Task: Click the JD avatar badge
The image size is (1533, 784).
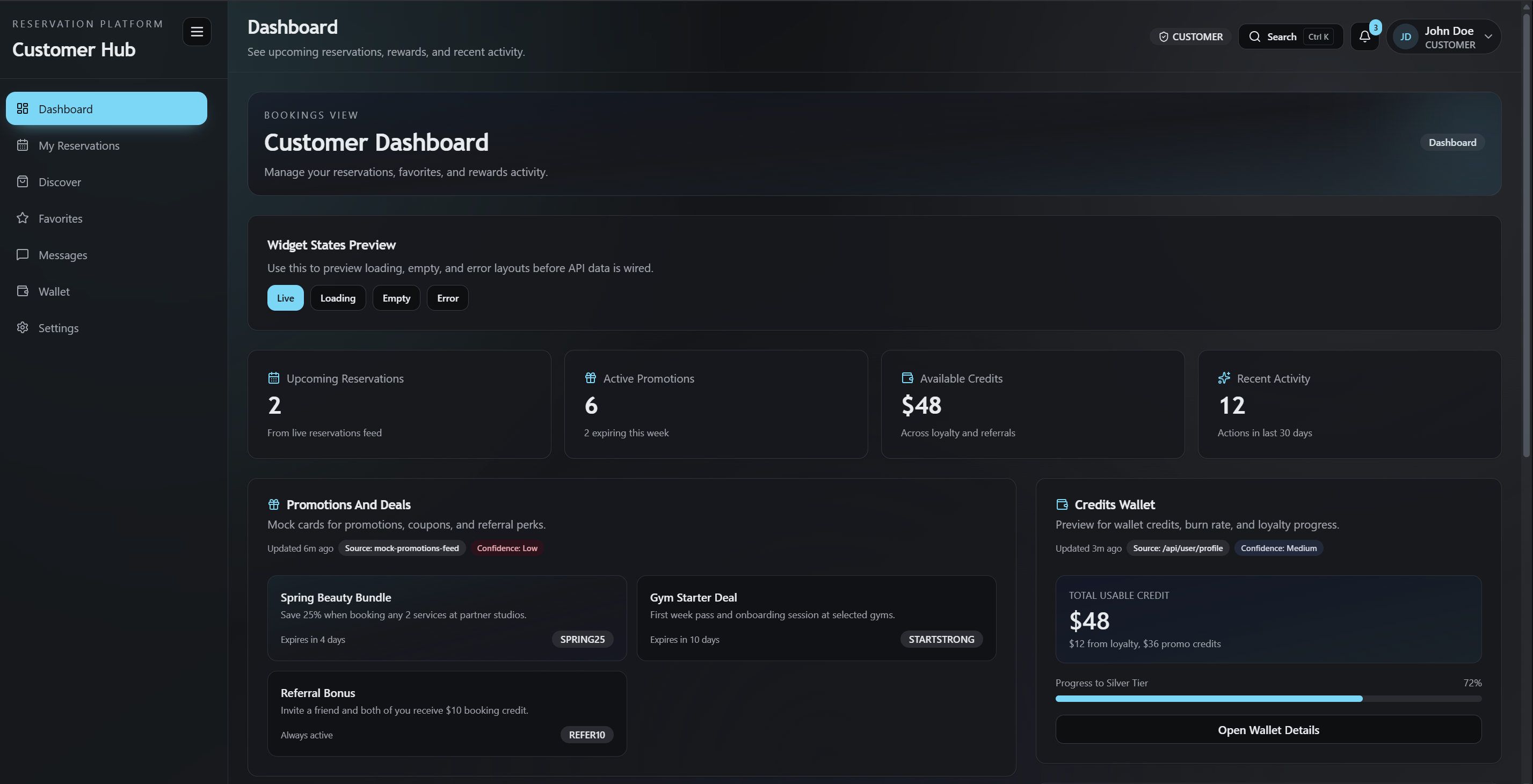Action: tap(1406, 36)
